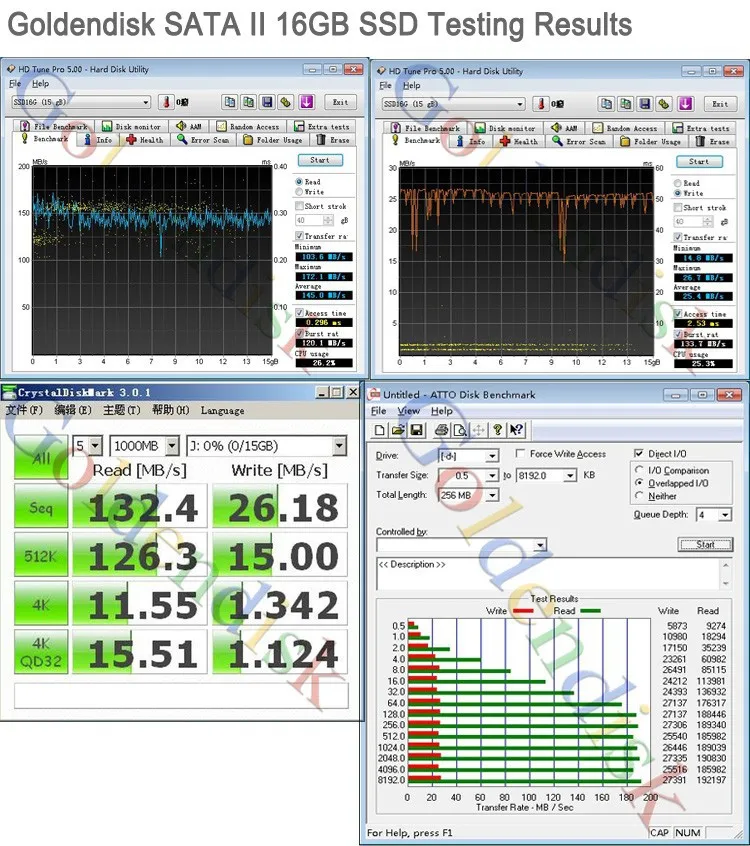Image resolution: width=750 pixels, height=846 pixels.
Task: Click Seq test button in CrystalDiskMark
Action: [x=41, y=507]
